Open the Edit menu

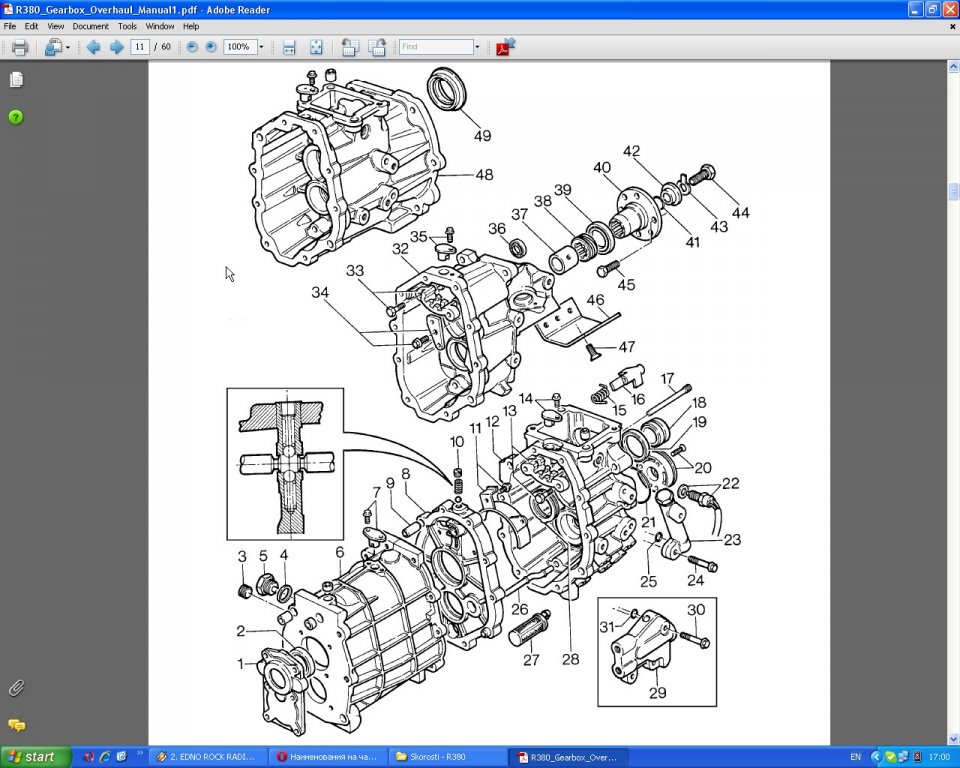click(x=31, y=26)
